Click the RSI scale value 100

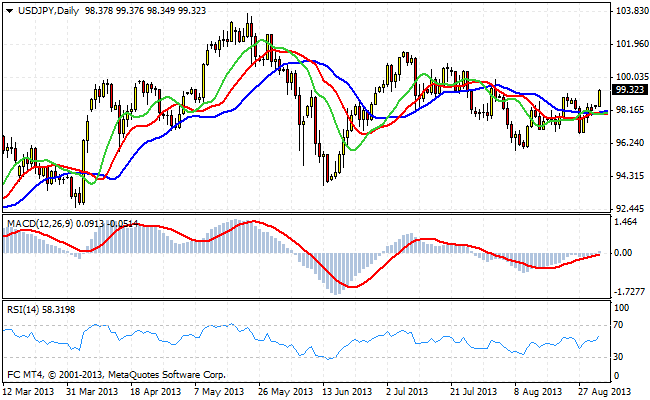tap(622, 308)
